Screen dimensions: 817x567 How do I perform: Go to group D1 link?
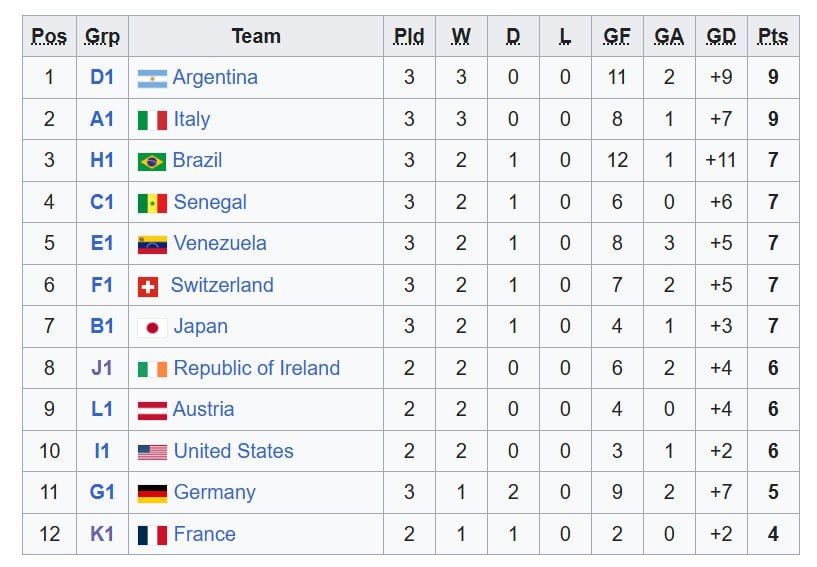(x=102, y=77)
